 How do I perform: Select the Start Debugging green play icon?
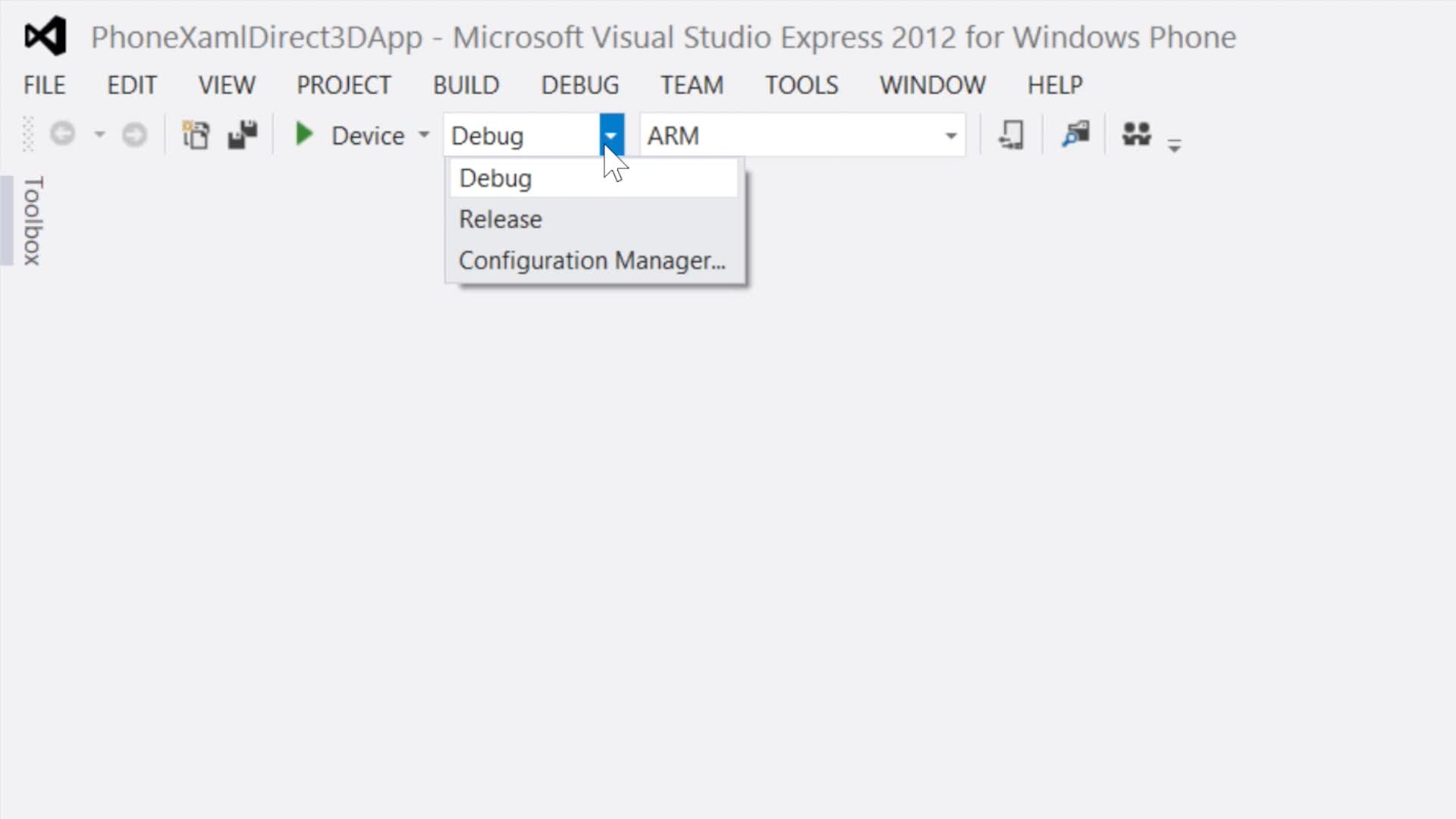(303, 134)
